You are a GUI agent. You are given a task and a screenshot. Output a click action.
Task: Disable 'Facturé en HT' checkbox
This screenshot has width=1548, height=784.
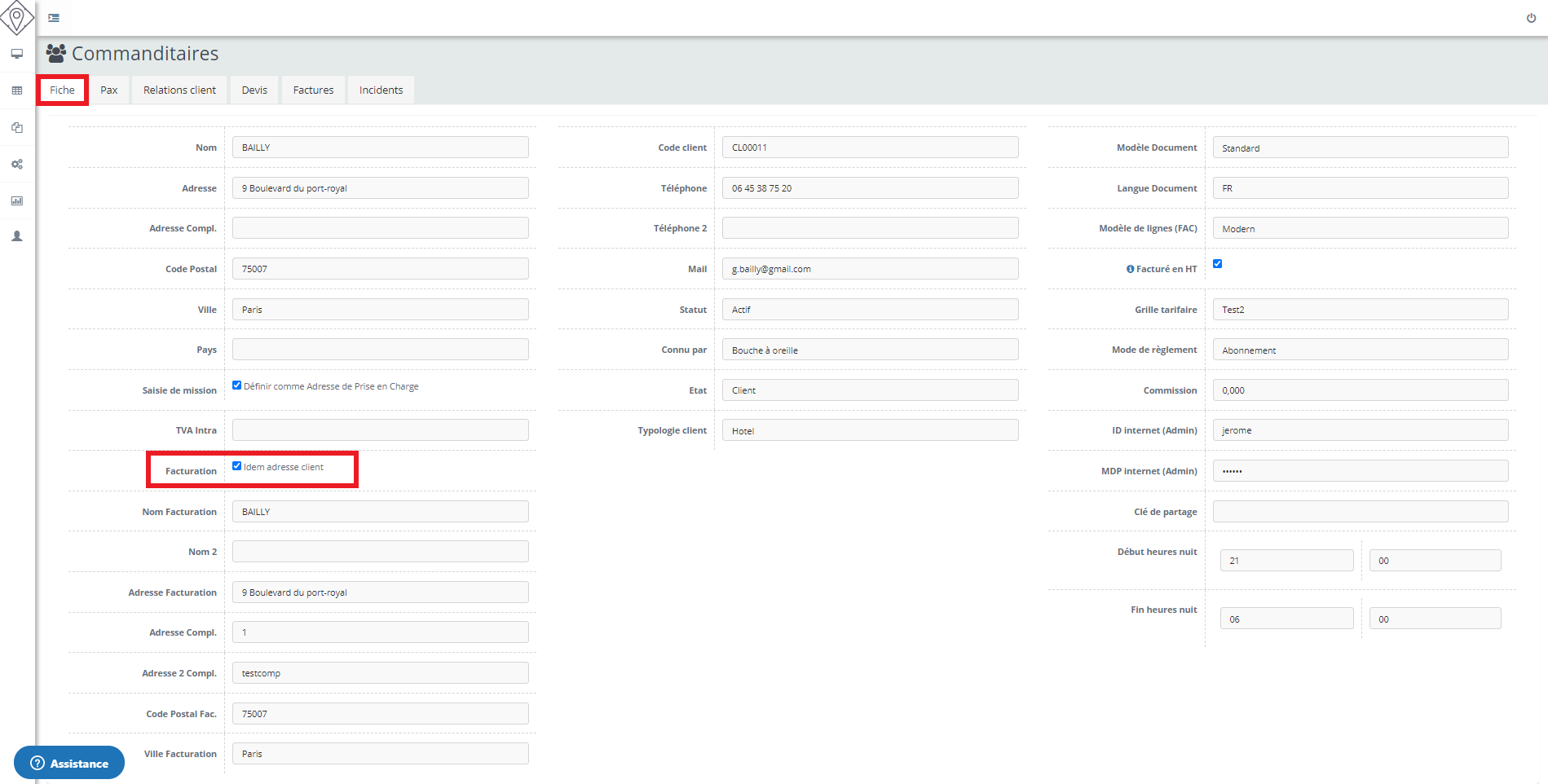[1217, 263]
